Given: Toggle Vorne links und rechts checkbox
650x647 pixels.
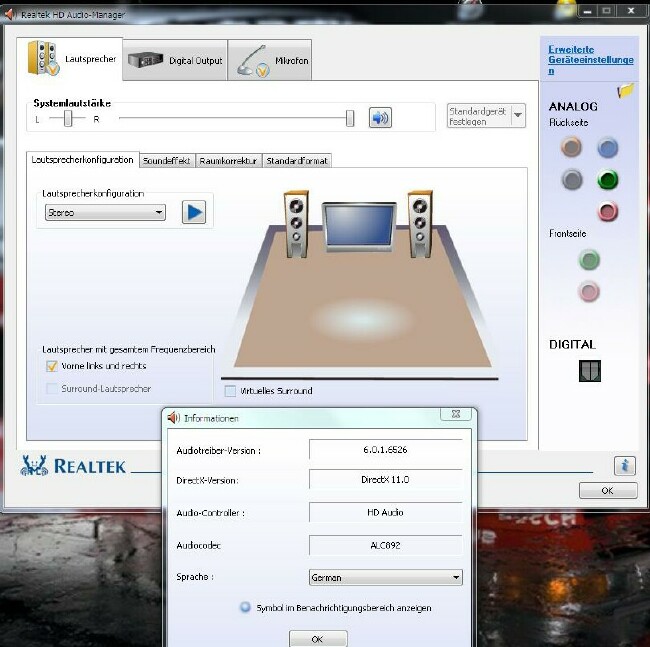Looking at the screenshot, I should 52,366.
